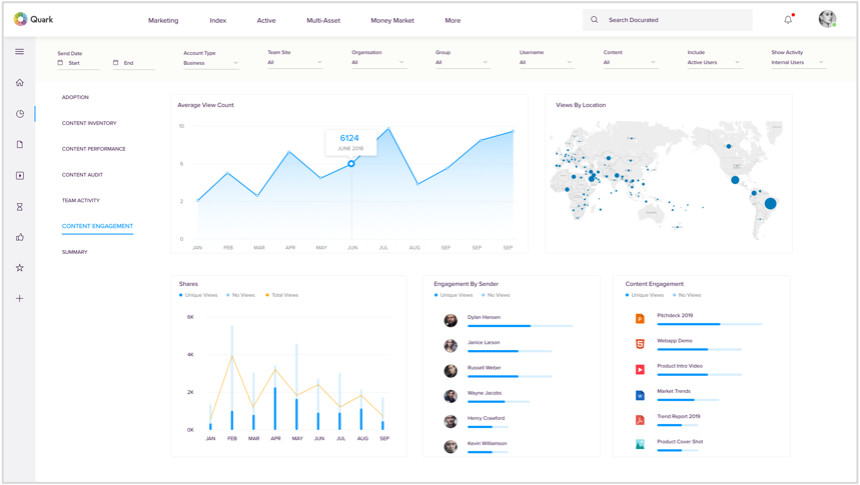This screenshot has width=860, height=485.
Task: Go to Team Activity report
Action: click(x=81, y=200)
